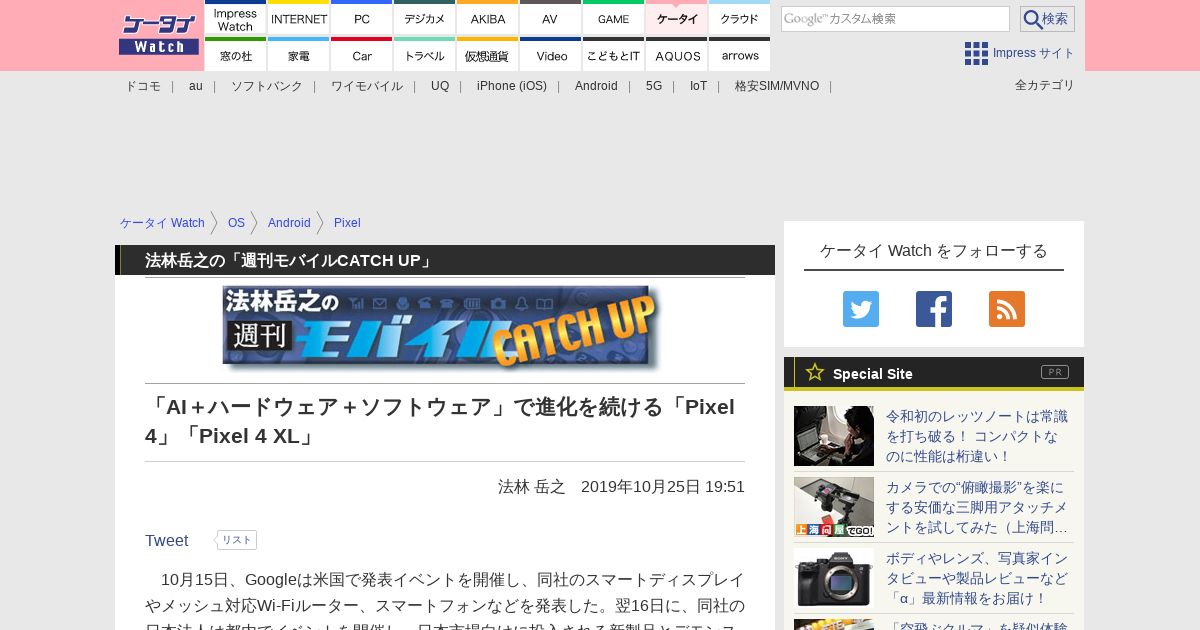The image size is (1200, 630).
Task: Go to the IoT category
Action: [x=698, y=86]
